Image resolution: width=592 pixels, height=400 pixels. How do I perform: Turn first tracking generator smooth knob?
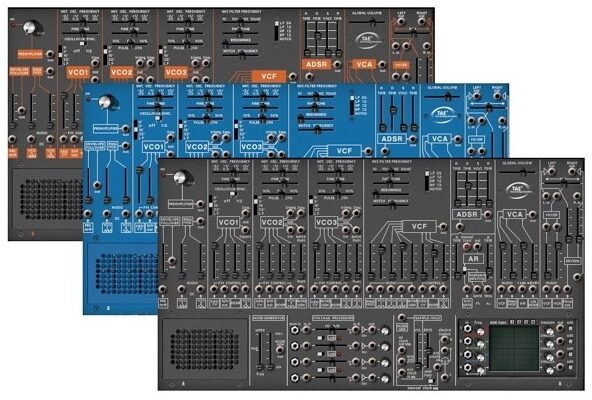point(550,332)
